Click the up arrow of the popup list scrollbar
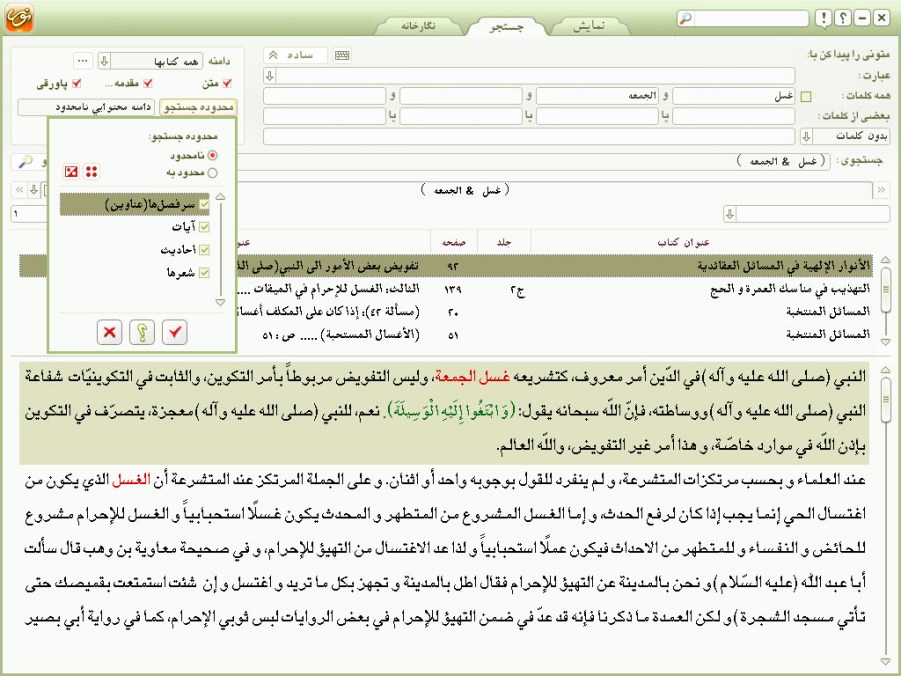The image size is (901, 676). [220, 197]
